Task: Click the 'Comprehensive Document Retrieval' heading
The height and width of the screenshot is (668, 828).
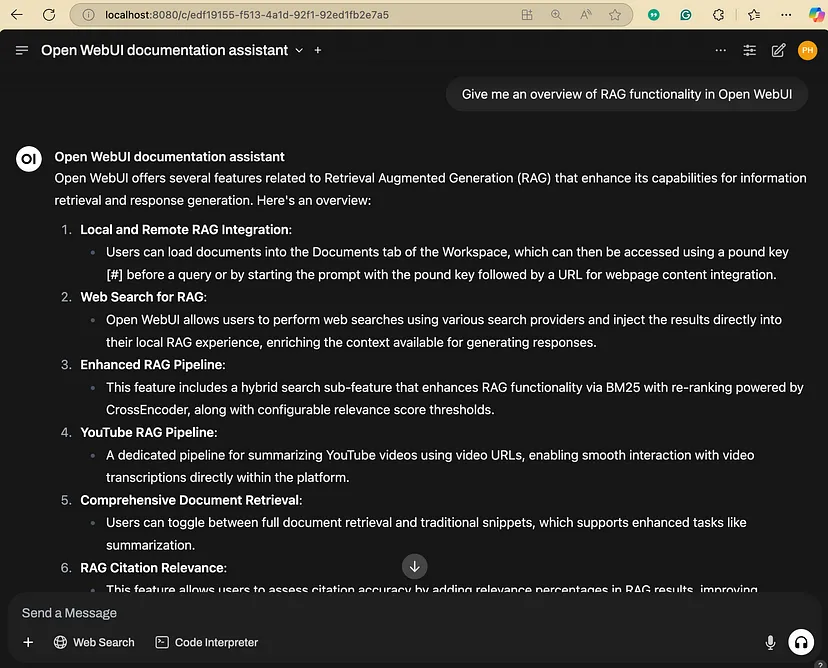Action: (x=191, y=500)
